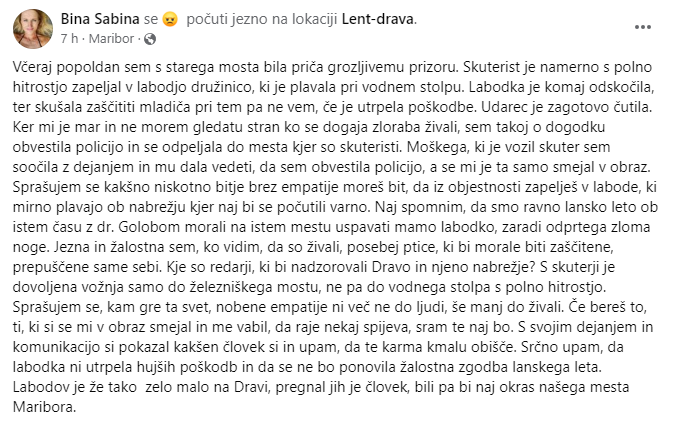Click the angry face feeling emoji
This screenshot has height=422, width=689.
point(170,20)
